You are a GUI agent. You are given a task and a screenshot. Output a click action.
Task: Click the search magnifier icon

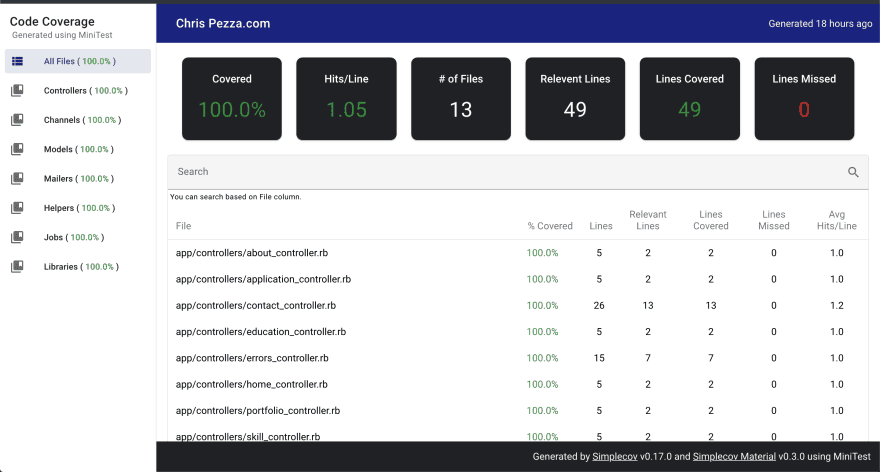[x=853, y=172]
